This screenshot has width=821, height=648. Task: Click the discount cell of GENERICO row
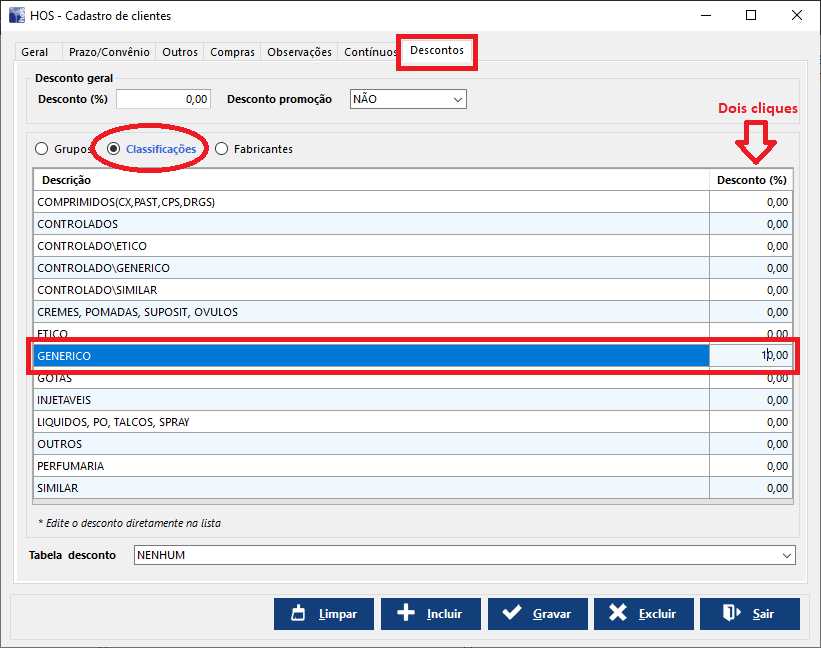pos(750,356)
